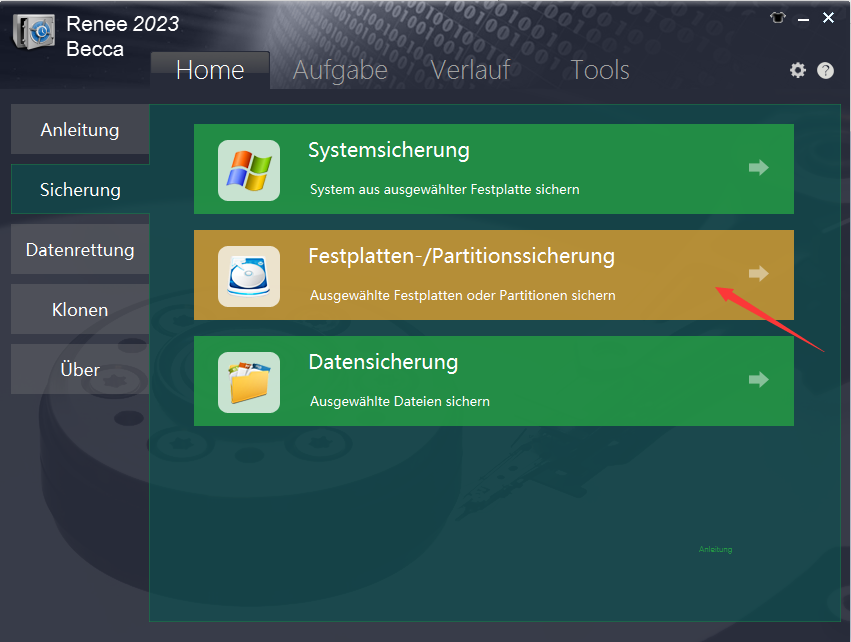Screen dimensions: 851x642
Task: Open the Über sidebar item
Action: pos(80,370)
